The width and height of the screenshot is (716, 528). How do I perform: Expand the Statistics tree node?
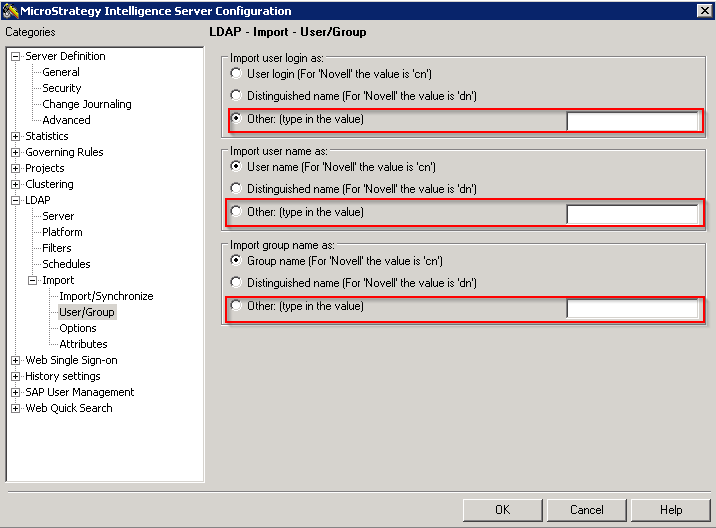pos(16,137)
